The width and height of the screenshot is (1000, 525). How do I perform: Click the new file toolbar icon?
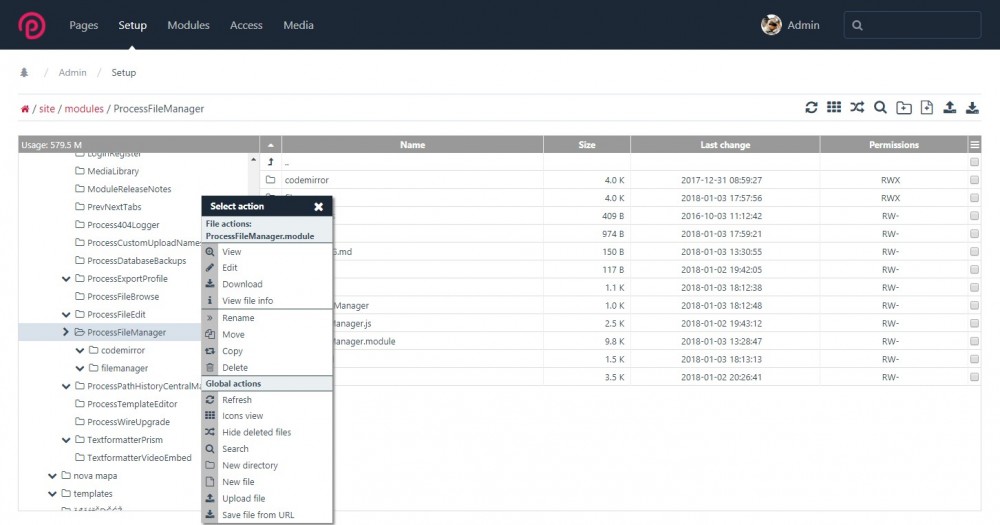coord(926,108)
